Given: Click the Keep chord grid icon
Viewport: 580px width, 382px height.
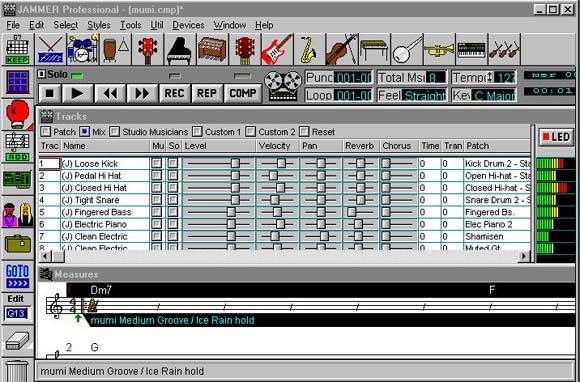Looking at the screenshot, I should click(x=17, y=49).
